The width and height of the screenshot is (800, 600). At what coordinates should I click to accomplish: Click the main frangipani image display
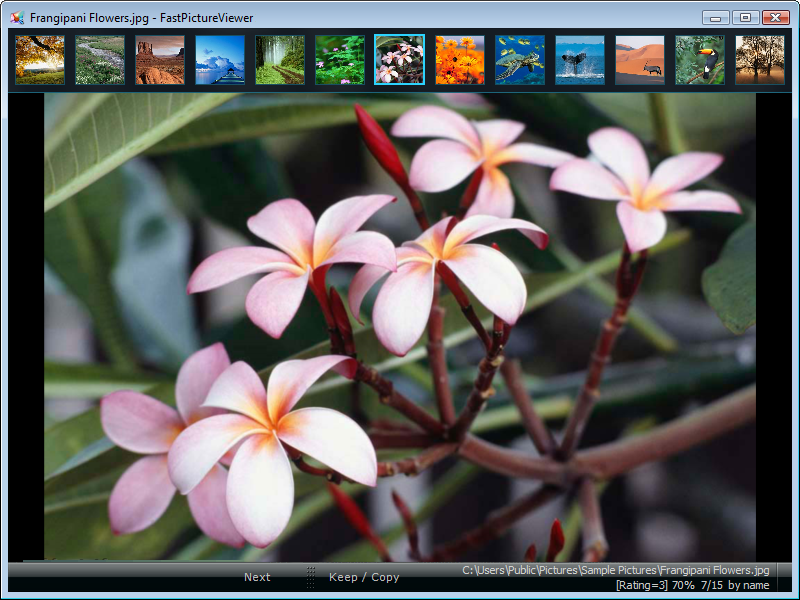click(x=399, y=327)
